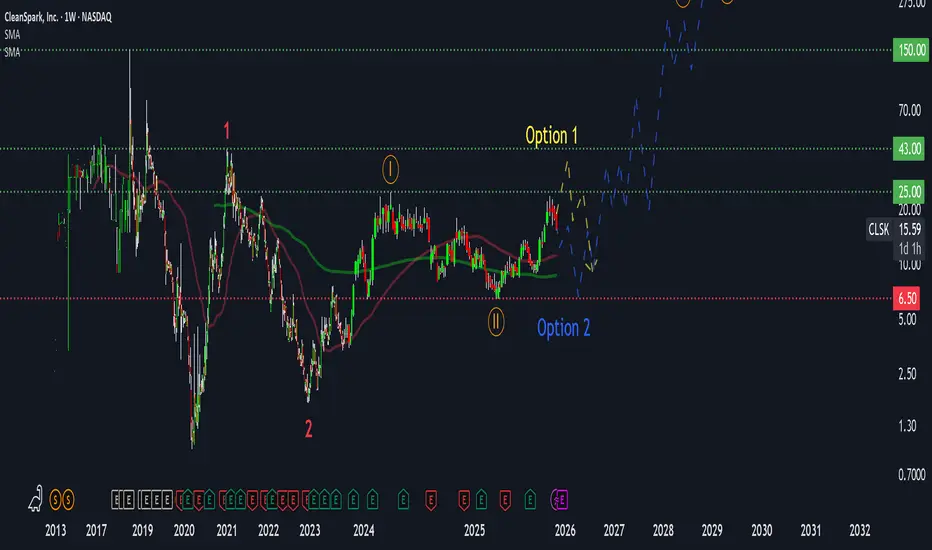
Task: Click the 2.50 price axis value
Action: [907, 373]
